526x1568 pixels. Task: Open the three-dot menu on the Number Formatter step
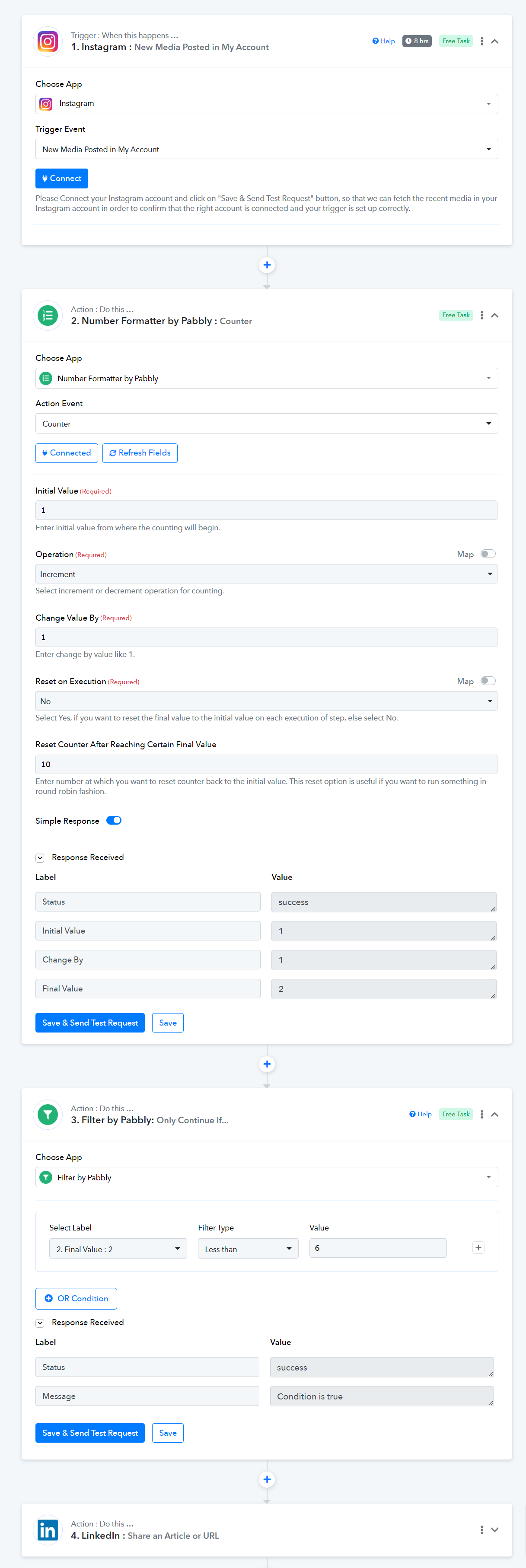(x=481, y=316)
